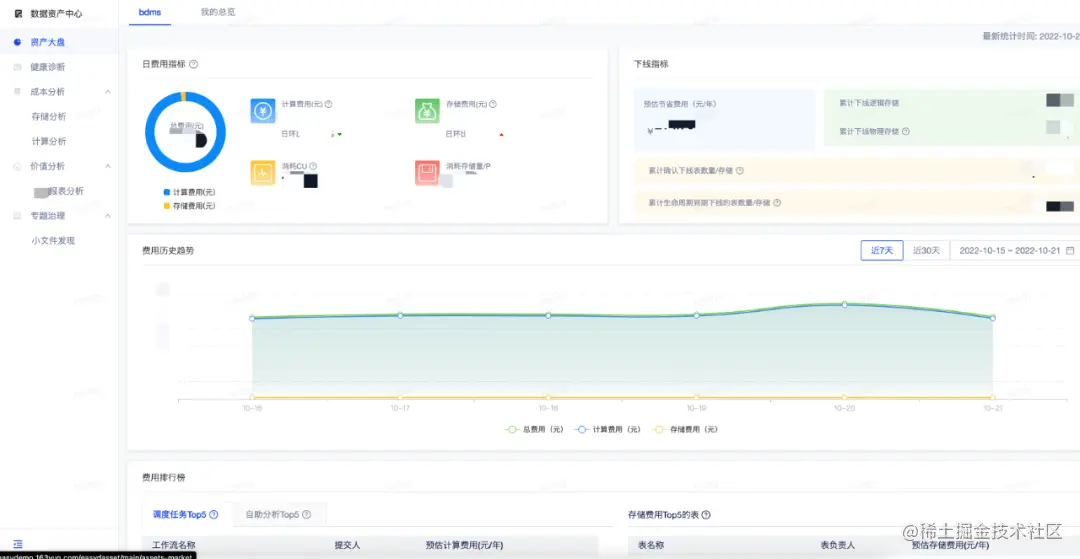Click the 工作流名称 column header
The width and height of the screenshot is (1080, 559).
(x=175, y=545)
